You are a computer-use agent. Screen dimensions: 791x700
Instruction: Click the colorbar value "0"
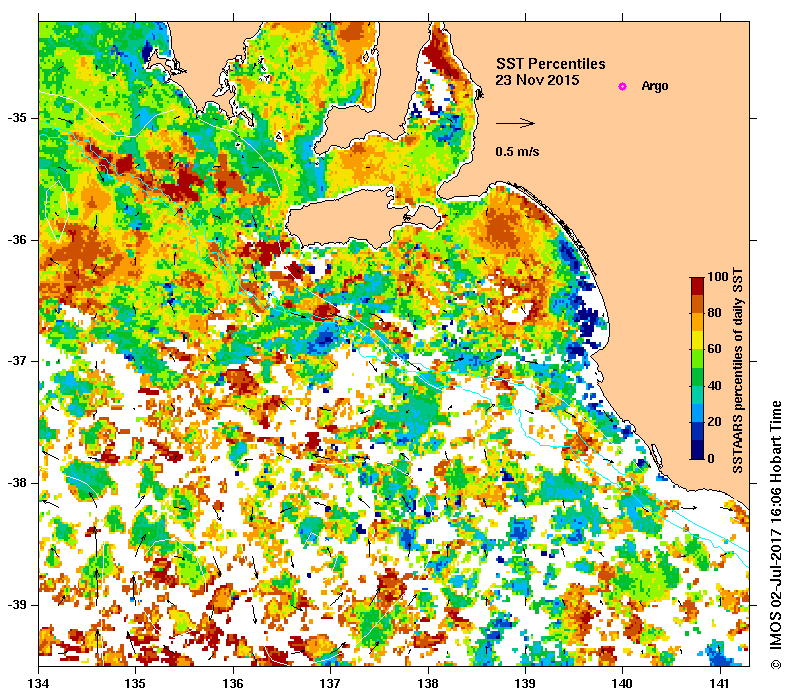click(x=711, y=458)
